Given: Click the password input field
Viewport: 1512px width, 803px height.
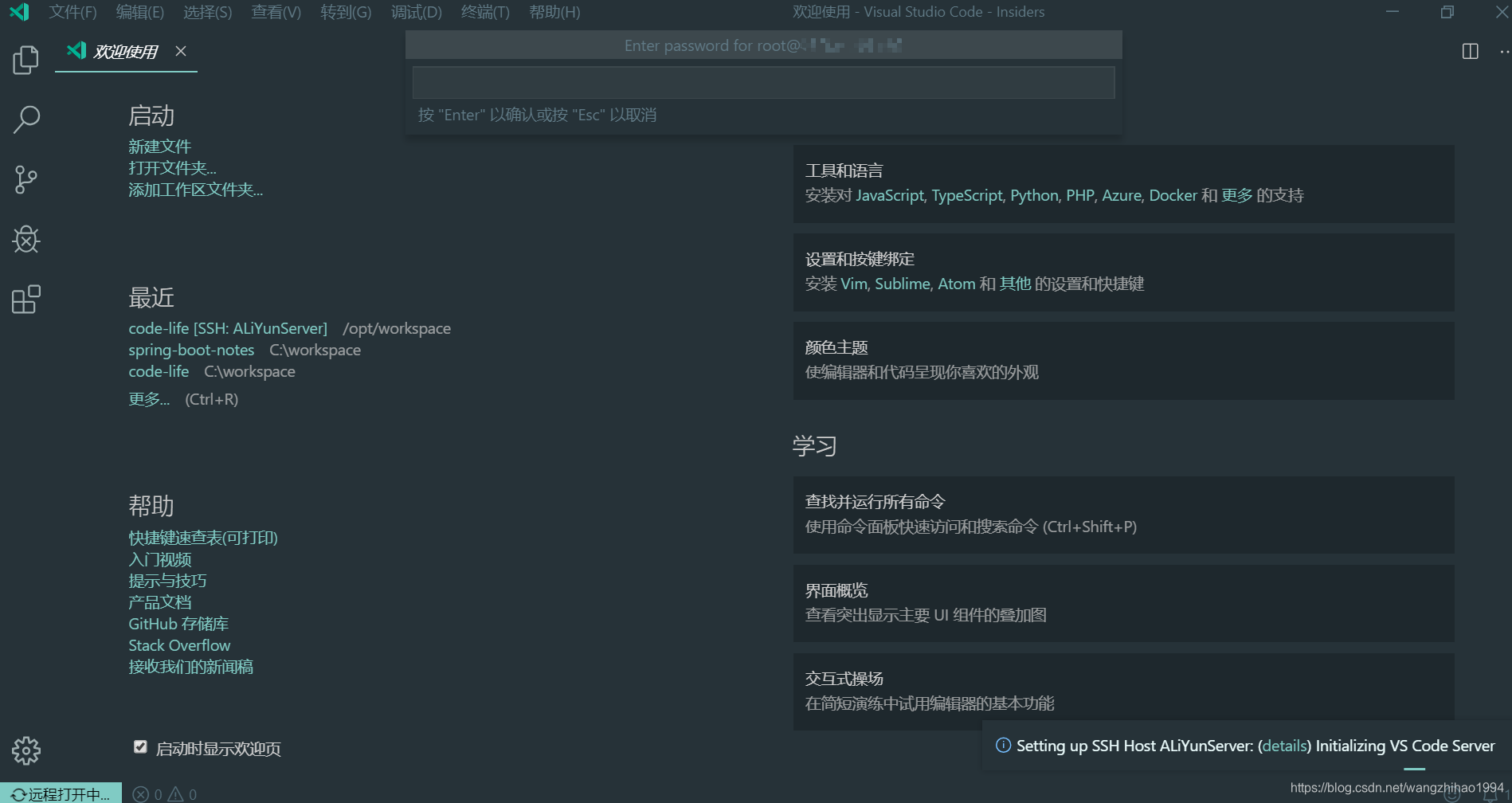Looking at the screenshot, I should (x=763, y=82).
